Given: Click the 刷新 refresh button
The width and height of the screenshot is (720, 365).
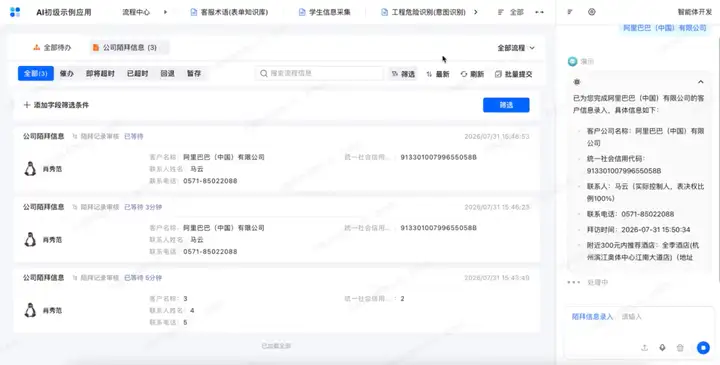Looking at the screenshot, I should [472, 74].
